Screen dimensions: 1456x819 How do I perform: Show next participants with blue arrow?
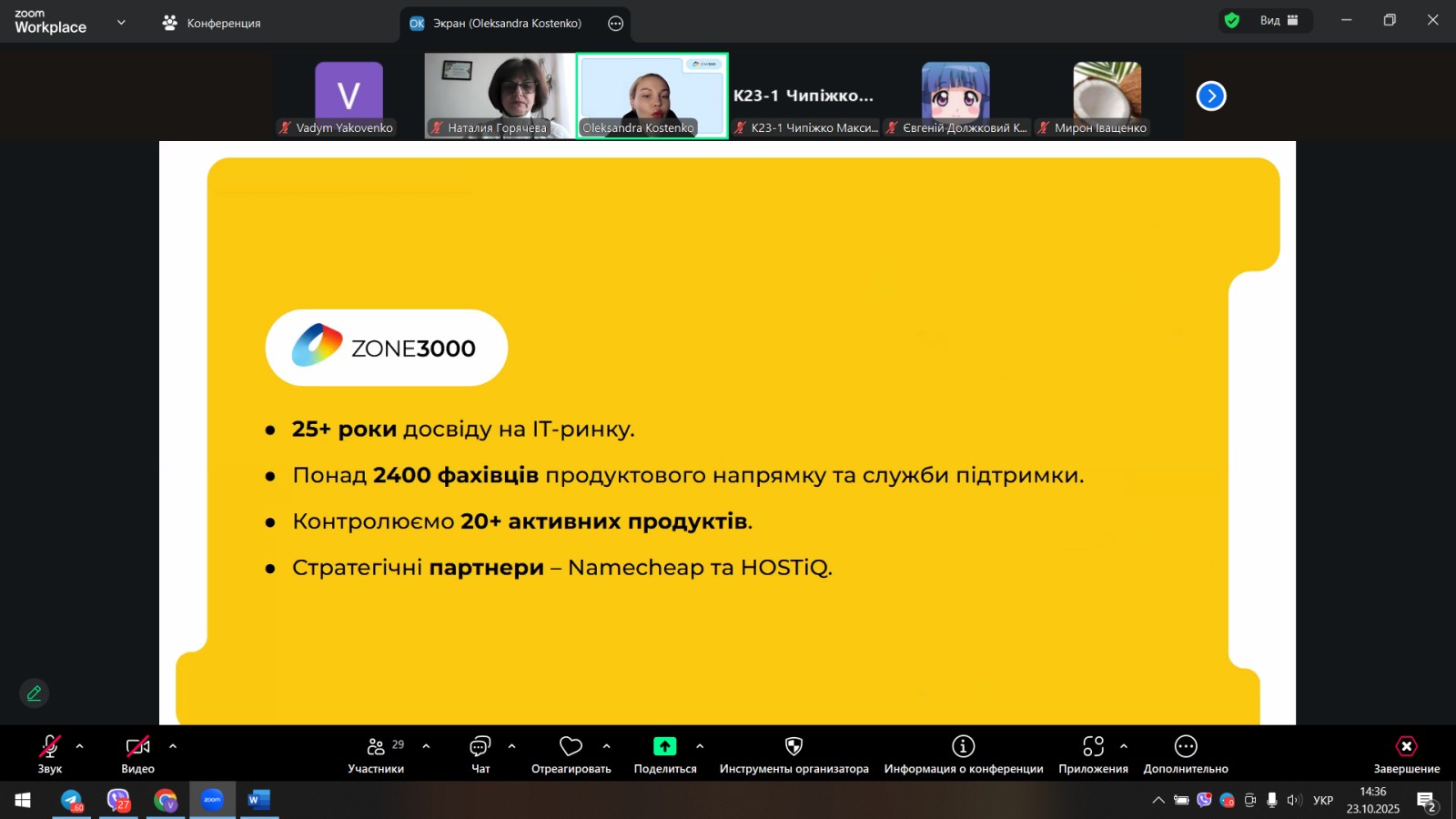tap(1210, 96)
